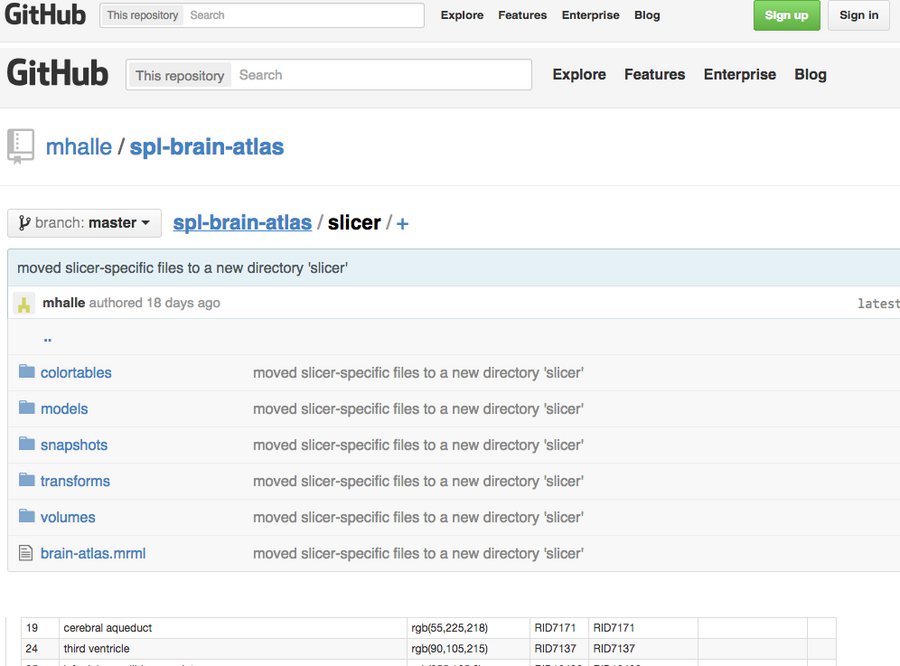The height and width of the screenshot is (666, 900).
Task: Open Enterprise in the large navigation bar
Action: pos(739,75)
